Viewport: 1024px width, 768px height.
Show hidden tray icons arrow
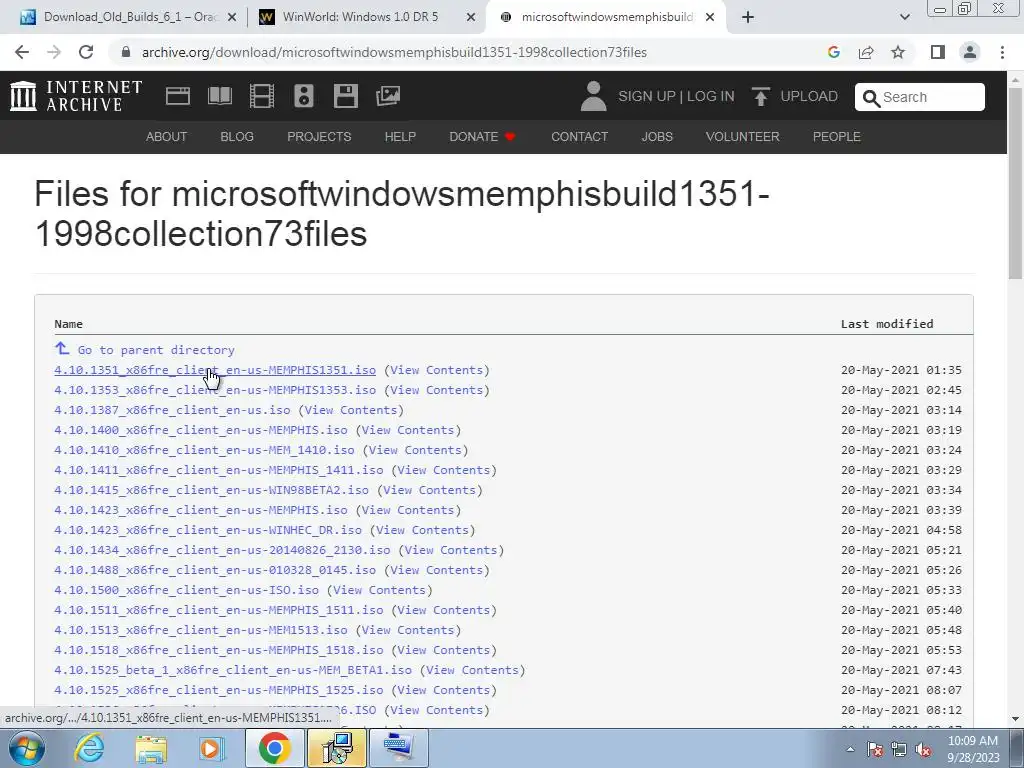click(x=850, y=749)
